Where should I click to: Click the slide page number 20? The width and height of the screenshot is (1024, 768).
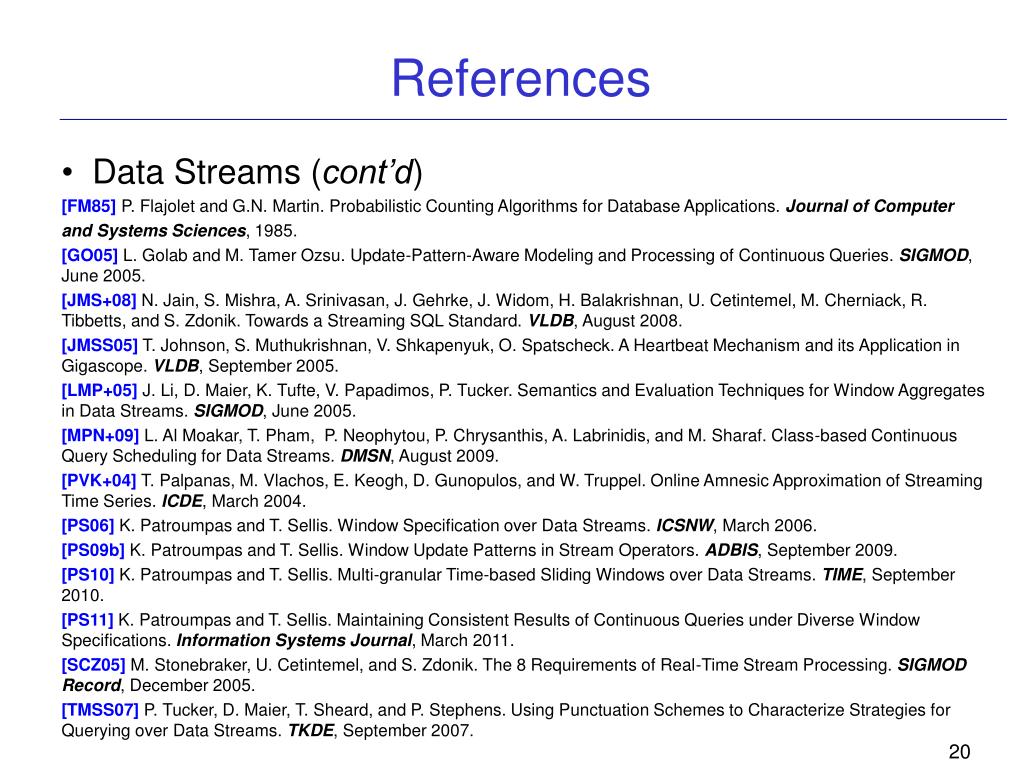pyautogui.click(x=959, y=752)
